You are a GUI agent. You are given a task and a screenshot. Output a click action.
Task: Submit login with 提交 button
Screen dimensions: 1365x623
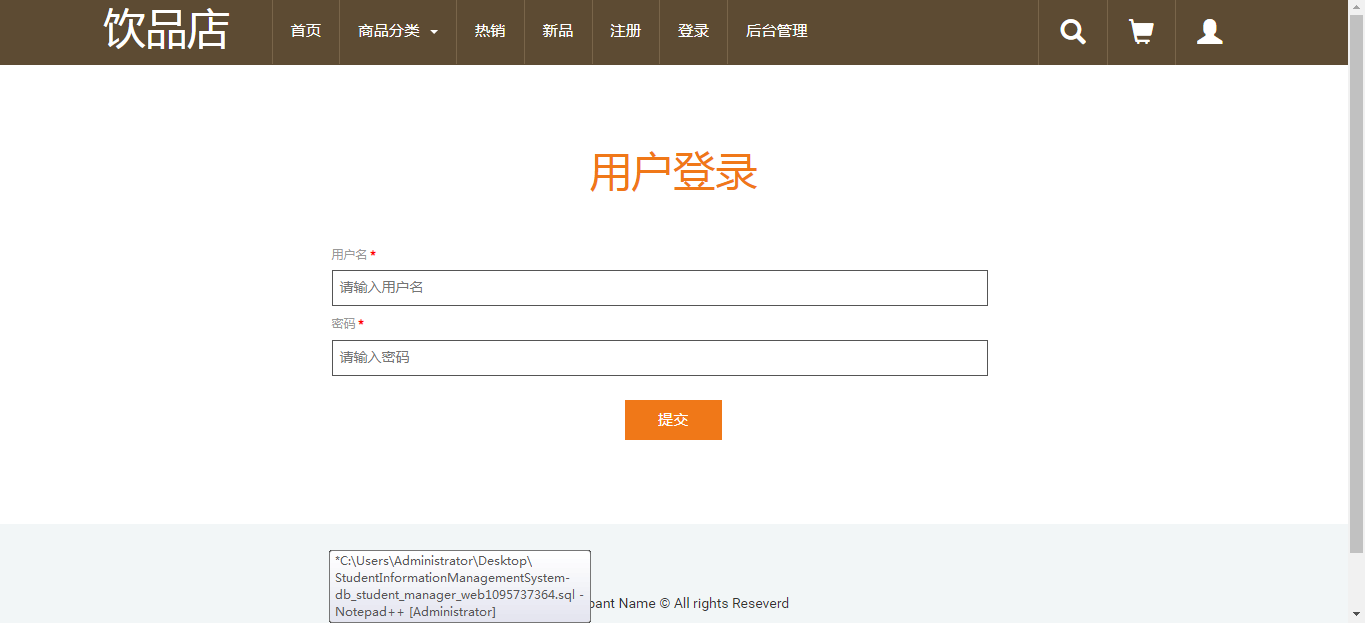pos(673,420)
